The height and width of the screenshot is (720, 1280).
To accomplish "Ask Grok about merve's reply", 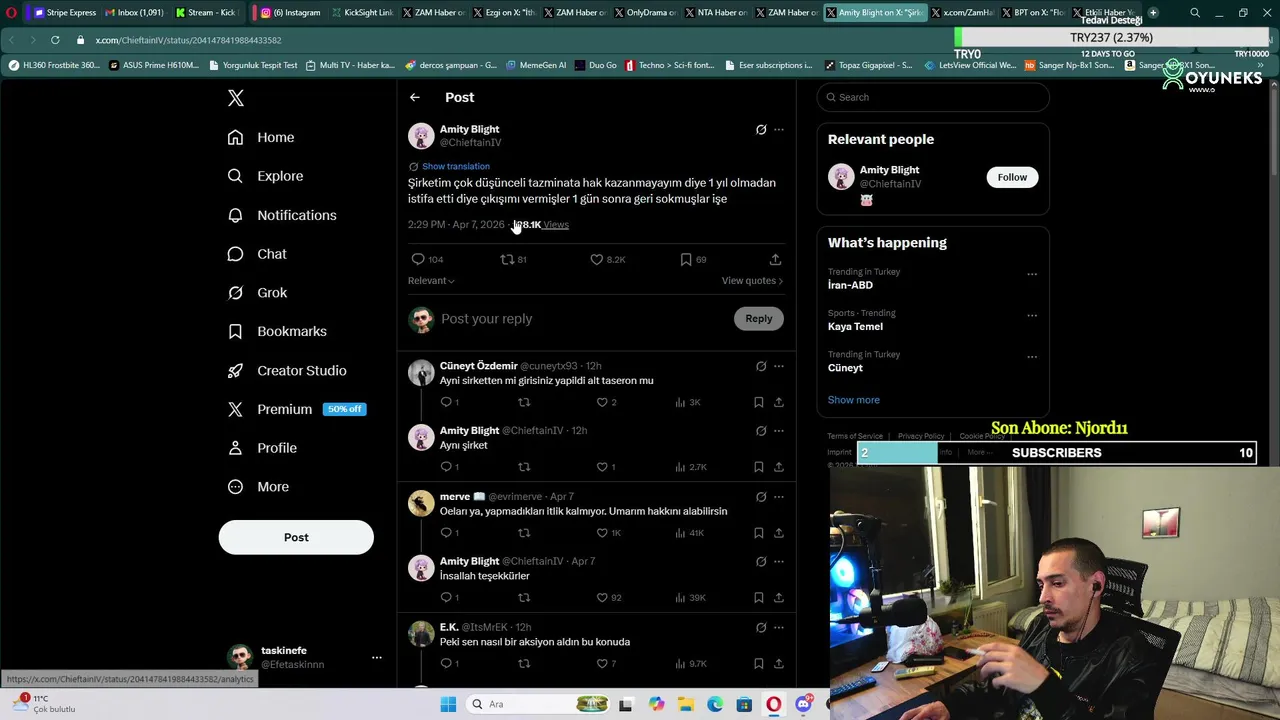I will [761, 497].
